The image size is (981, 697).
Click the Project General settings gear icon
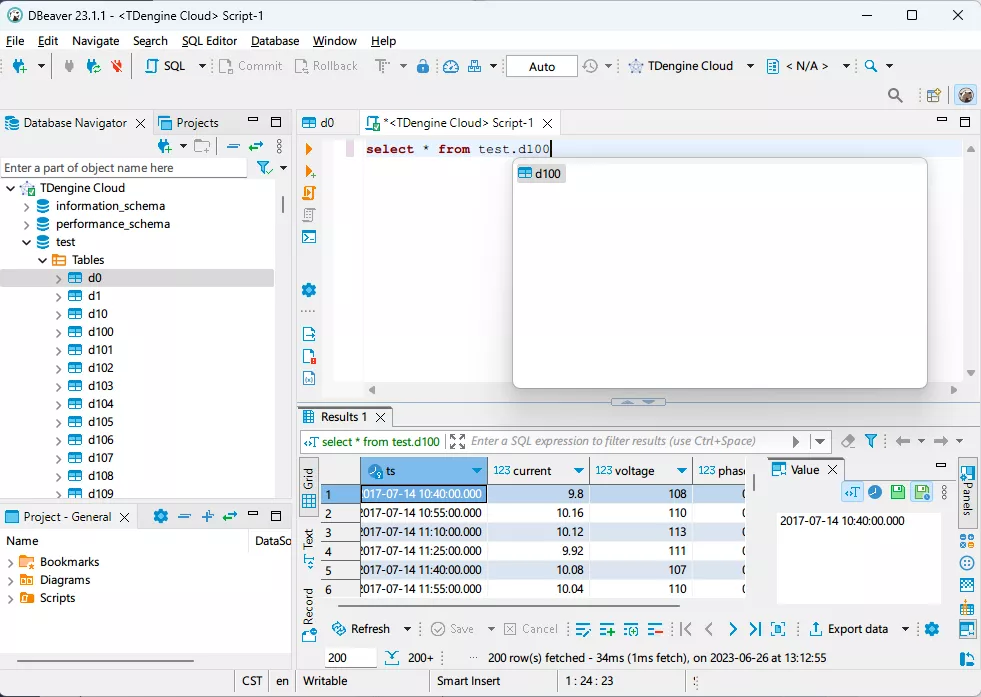(x=160, y=517)
